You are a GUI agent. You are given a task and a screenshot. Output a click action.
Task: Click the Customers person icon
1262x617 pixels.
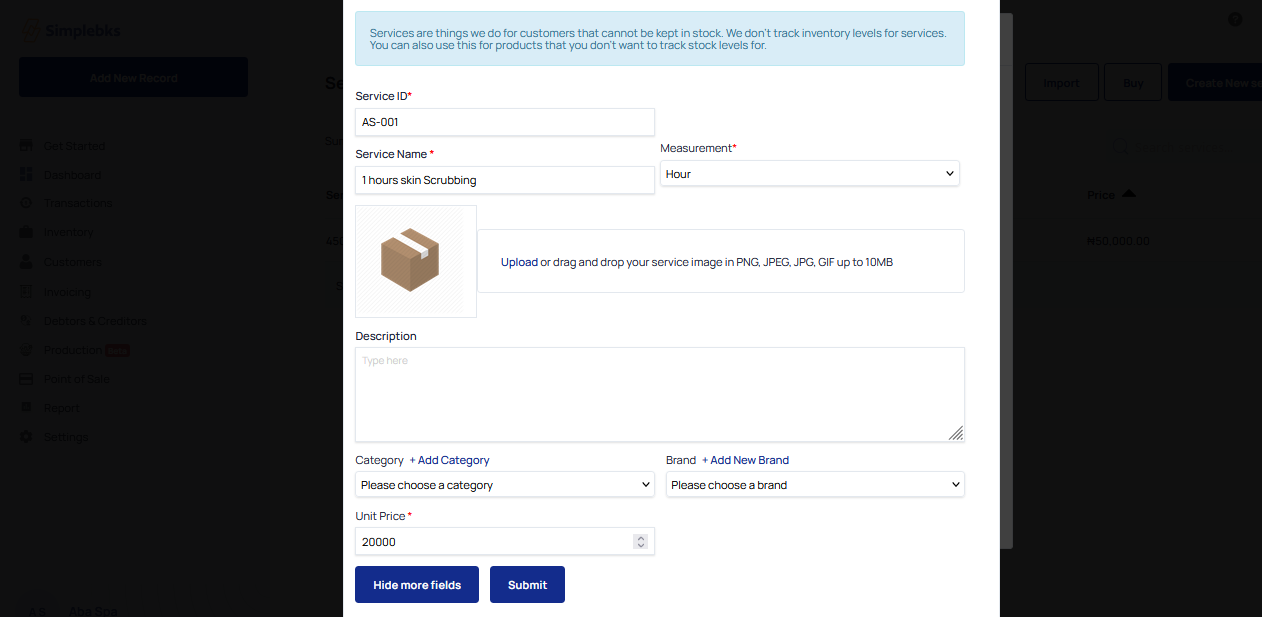[x=26, y=262]
